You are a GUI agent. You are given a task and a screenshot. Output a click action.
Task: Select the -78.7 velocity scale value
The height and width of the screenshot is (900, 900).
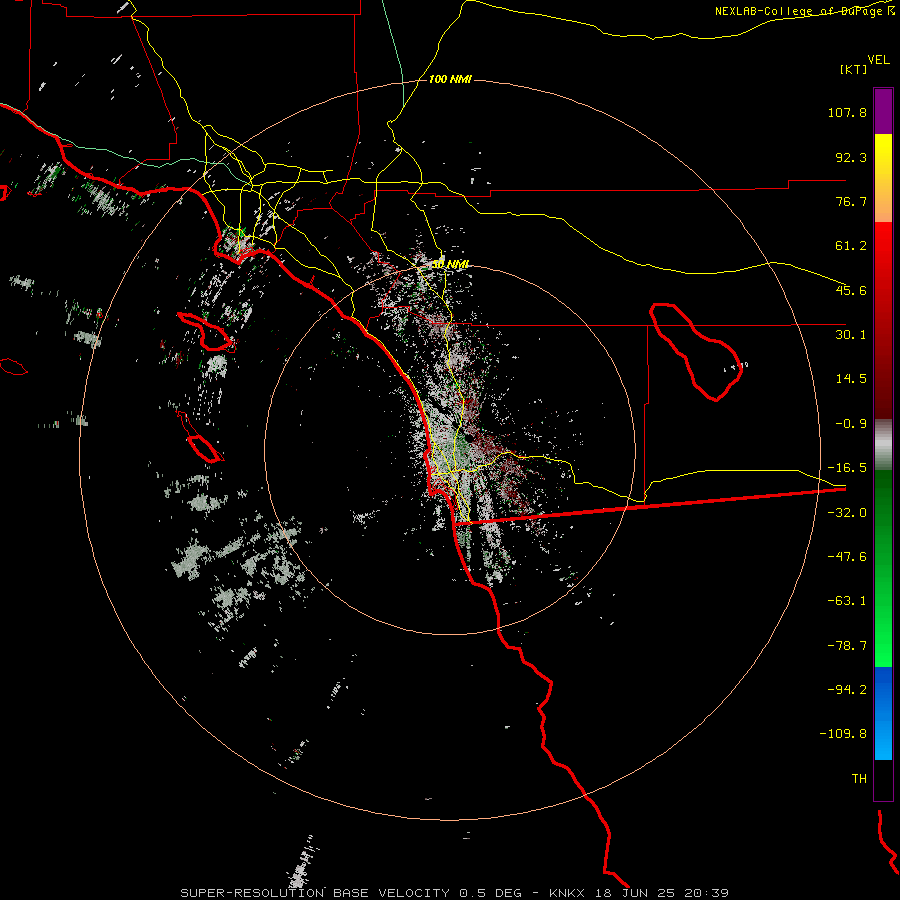pos(847,646)
